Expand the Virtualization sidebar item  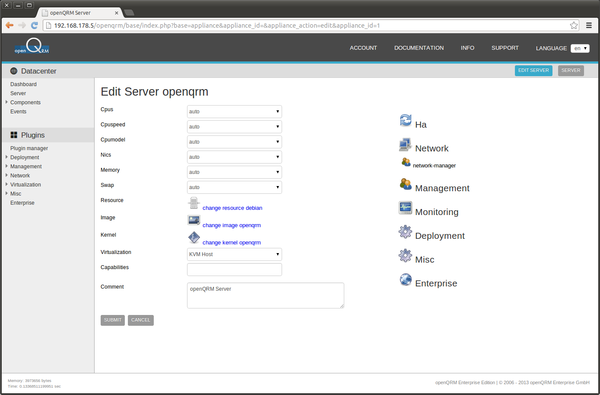[x=7, y=184]
